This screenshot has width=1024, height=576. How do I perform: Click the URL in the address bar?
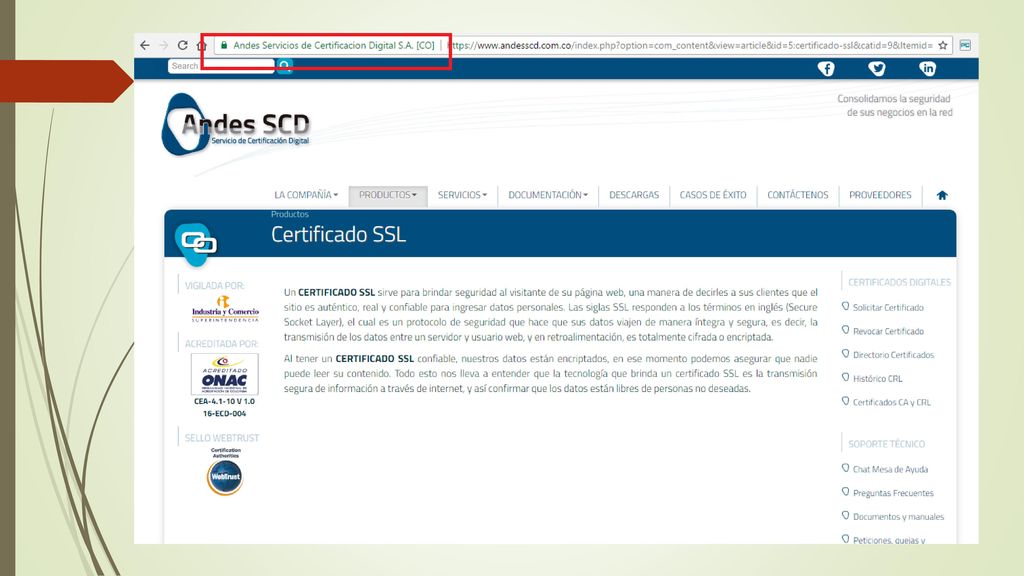click(691, 45)
